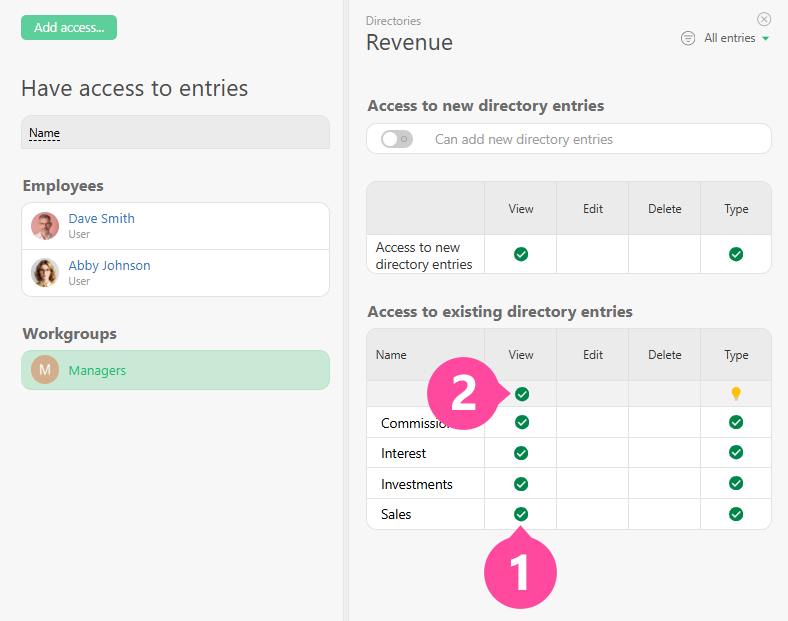Click the Type checkmark for Interest
Image resolution: width=788 pixels, height=621 pixels.
coord(736,453)
